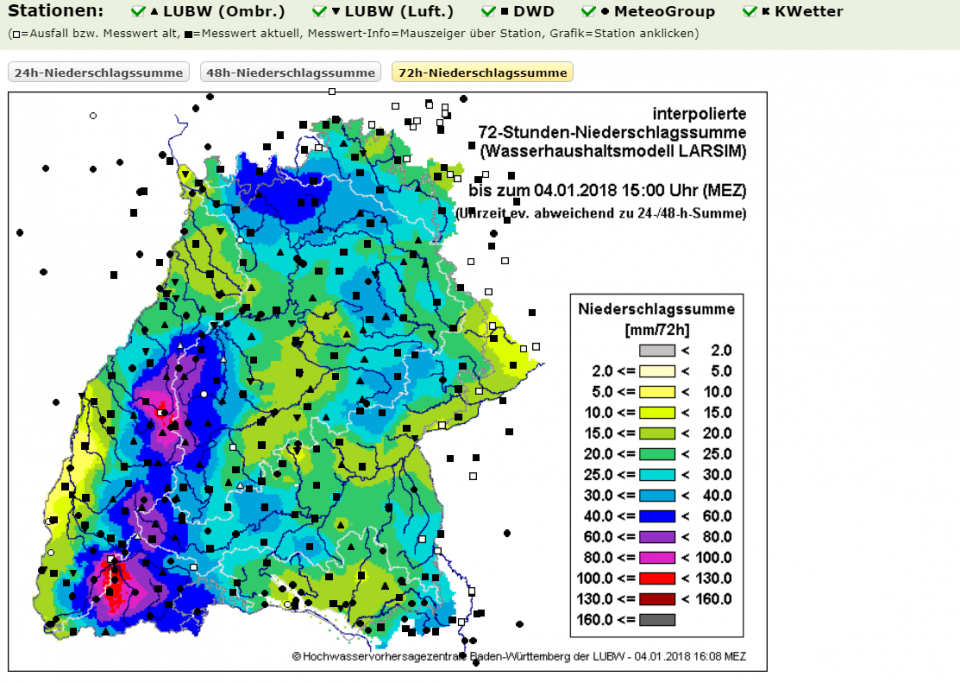Screen dimensions: 960x683
Task: Select the dark gray 160.0+ legend swatch
Action: 657,619
